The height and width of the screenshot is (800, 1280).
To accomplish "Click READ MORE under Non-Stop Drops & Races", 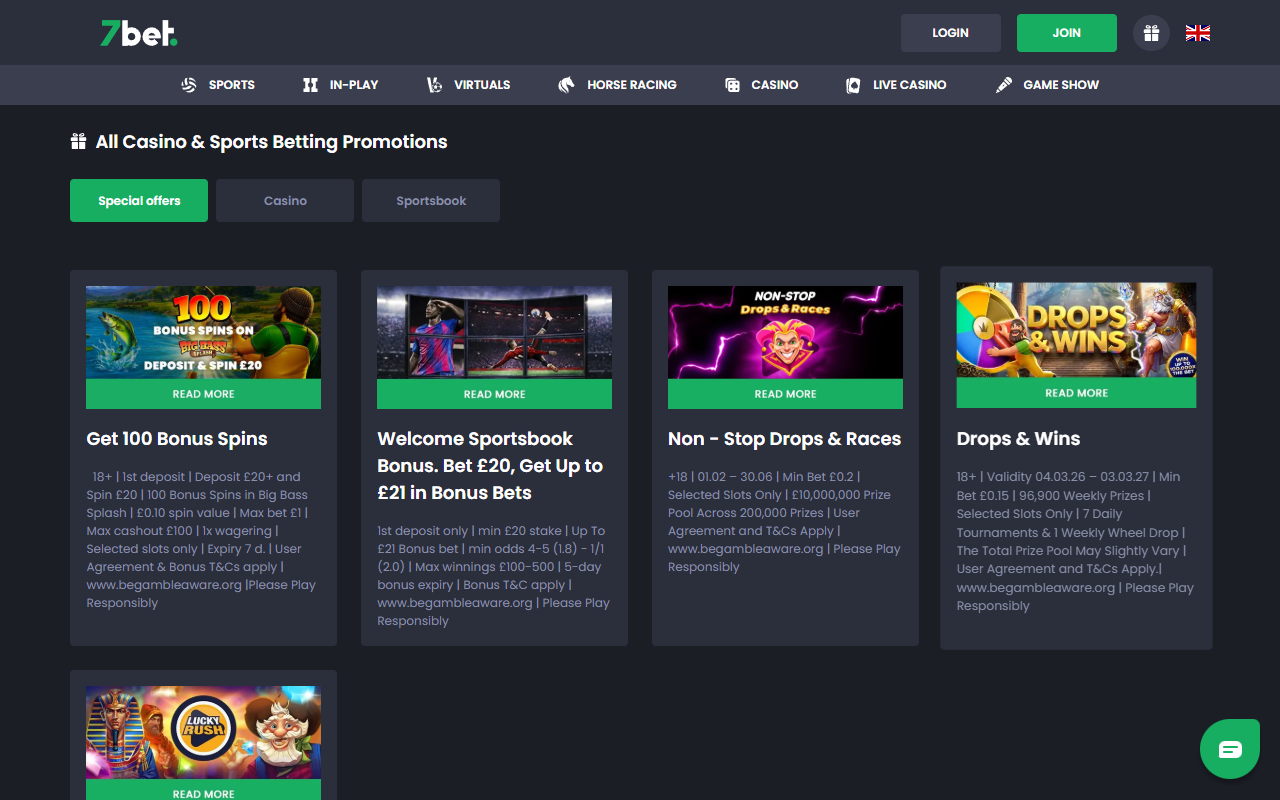I will [785, 394].
